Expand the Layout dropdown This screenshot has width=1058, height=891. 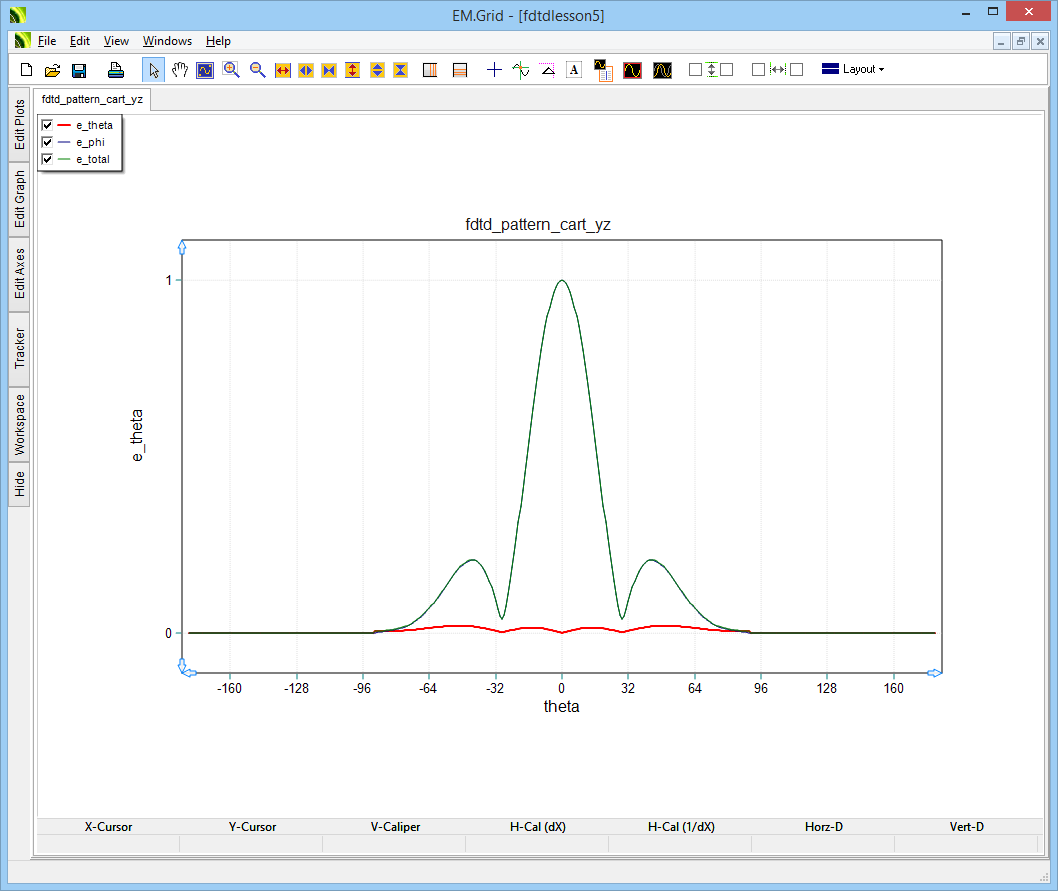(853, 70)
